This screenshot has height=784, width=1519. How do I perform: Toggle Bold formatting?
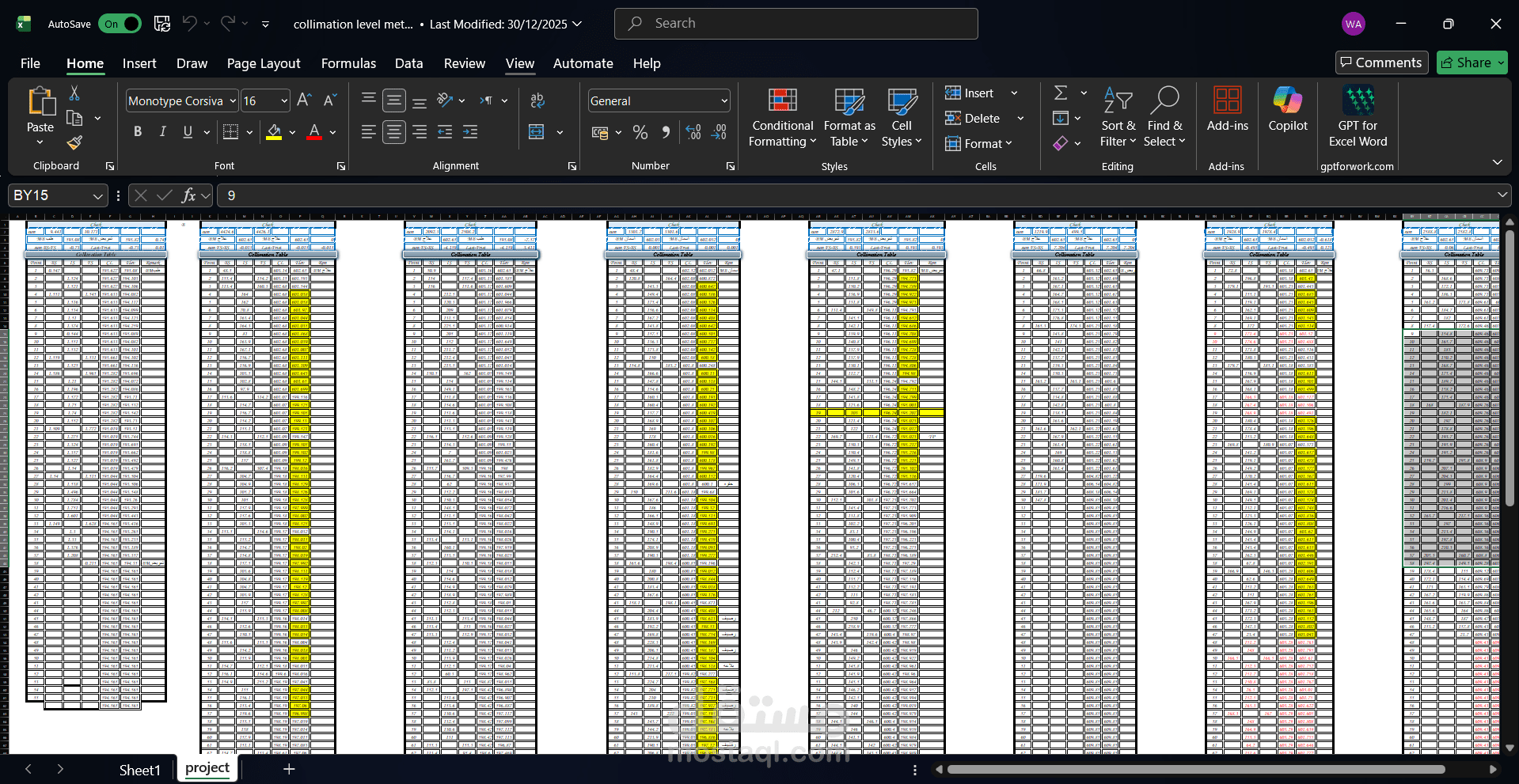coord(138,132)
